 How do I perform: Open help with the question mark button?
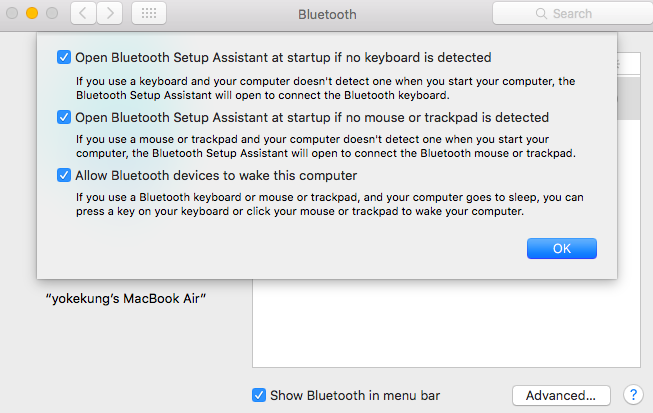632,395
